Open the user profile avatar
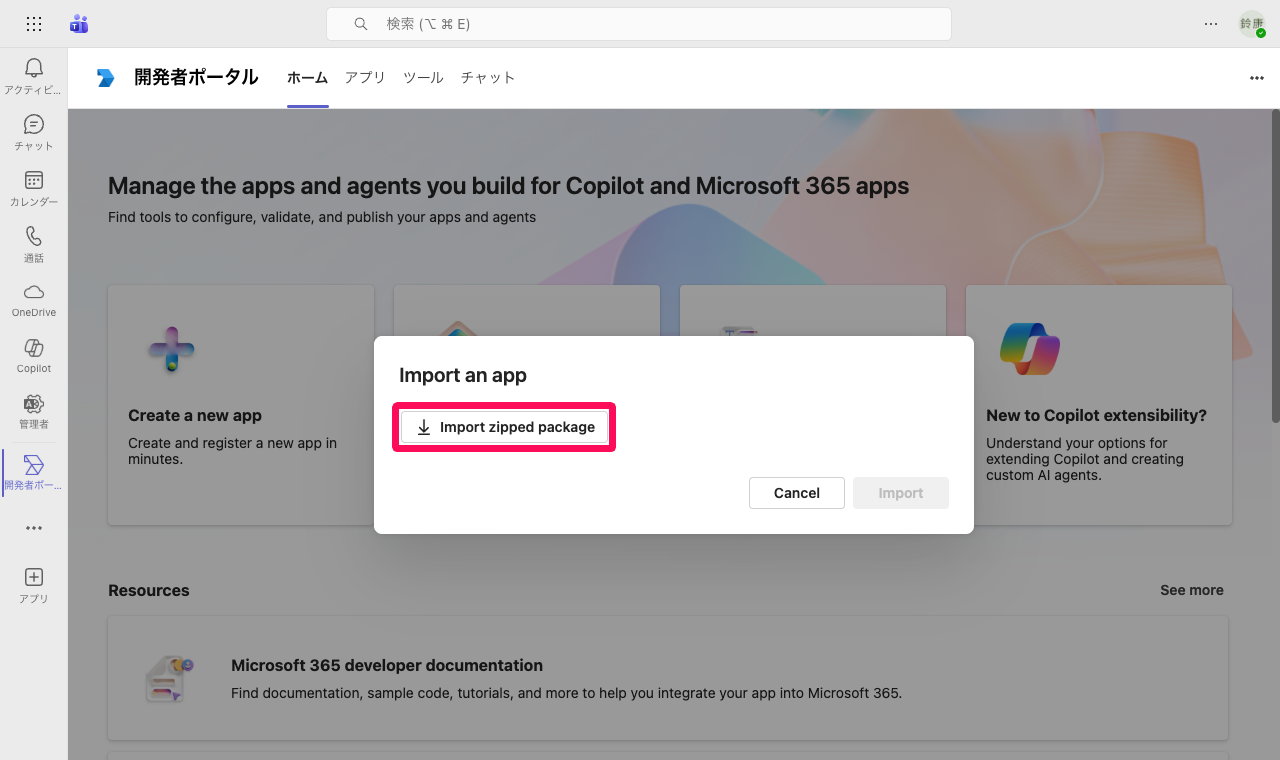 [1252, 24]
